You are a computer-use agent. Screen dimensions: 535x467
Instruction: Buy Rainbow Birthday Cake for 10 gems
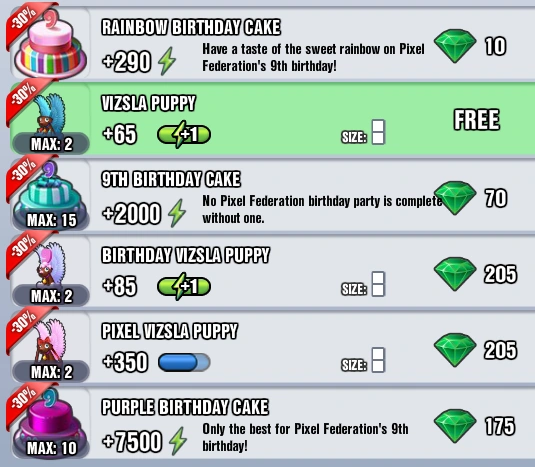pyautogui.click(x=471, y=46)
